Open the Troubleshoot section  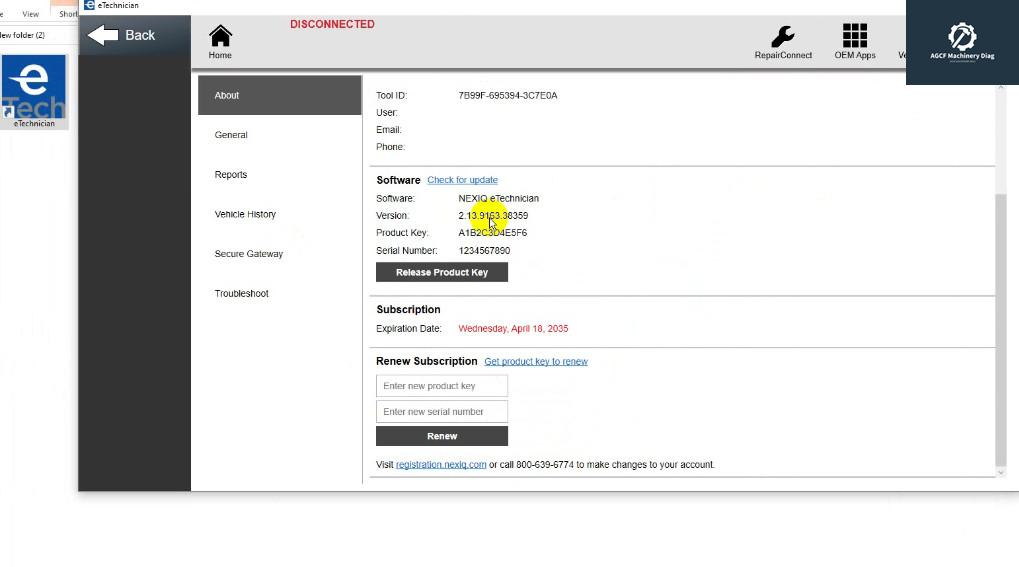[x=279, y=293]
